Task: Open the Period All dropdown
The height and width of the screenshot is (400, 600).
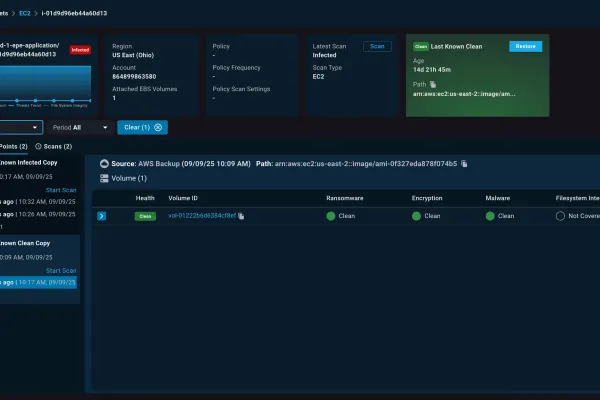Action: point(80,127)
